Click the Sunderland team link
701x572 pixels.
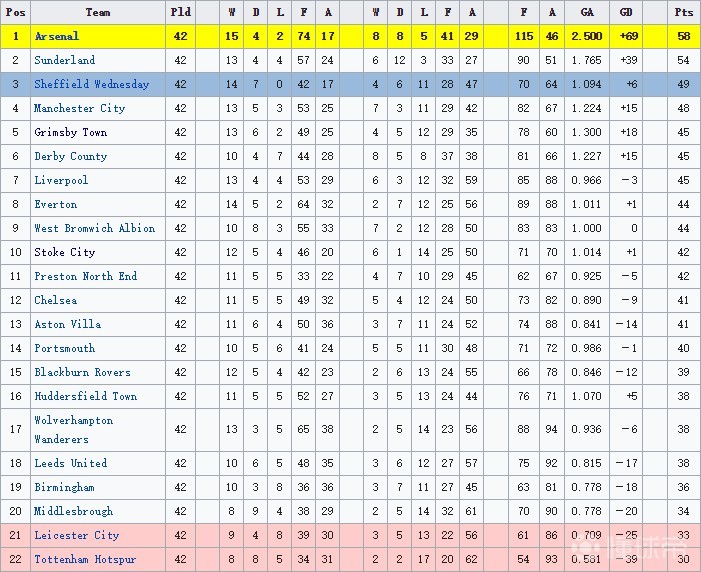[65, 60]
